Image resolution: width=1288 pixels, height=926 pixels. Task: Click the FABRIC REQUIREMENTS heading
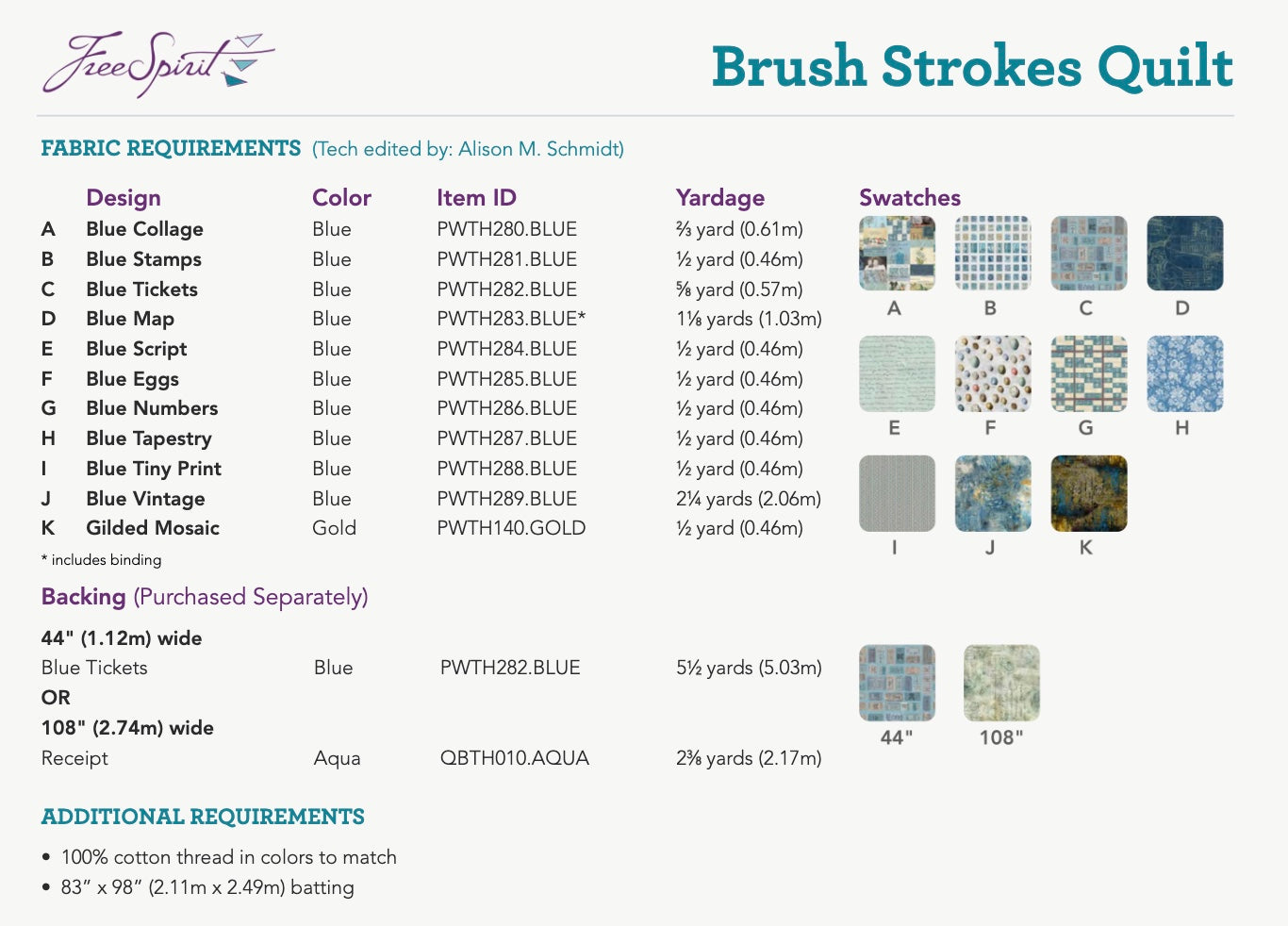point(170,148)
